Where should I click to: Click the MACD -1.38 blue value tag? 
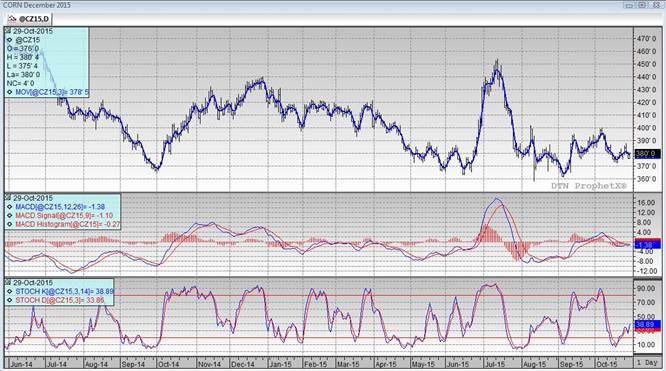[647, 245]
